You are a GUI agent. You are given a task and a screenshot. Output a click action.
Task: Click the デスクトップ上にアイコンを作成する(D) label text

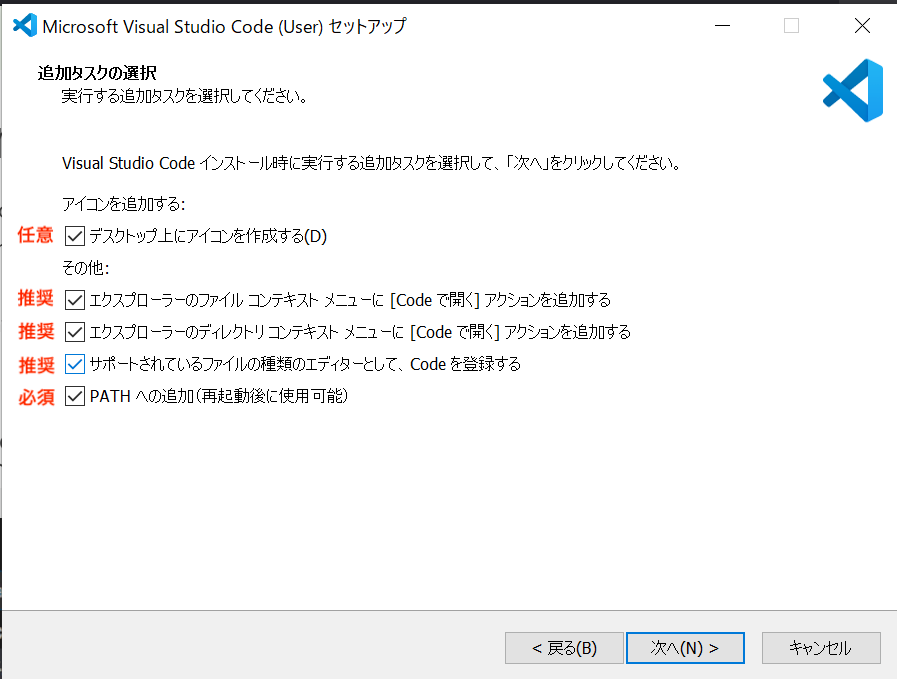click(x=208, y=236)
